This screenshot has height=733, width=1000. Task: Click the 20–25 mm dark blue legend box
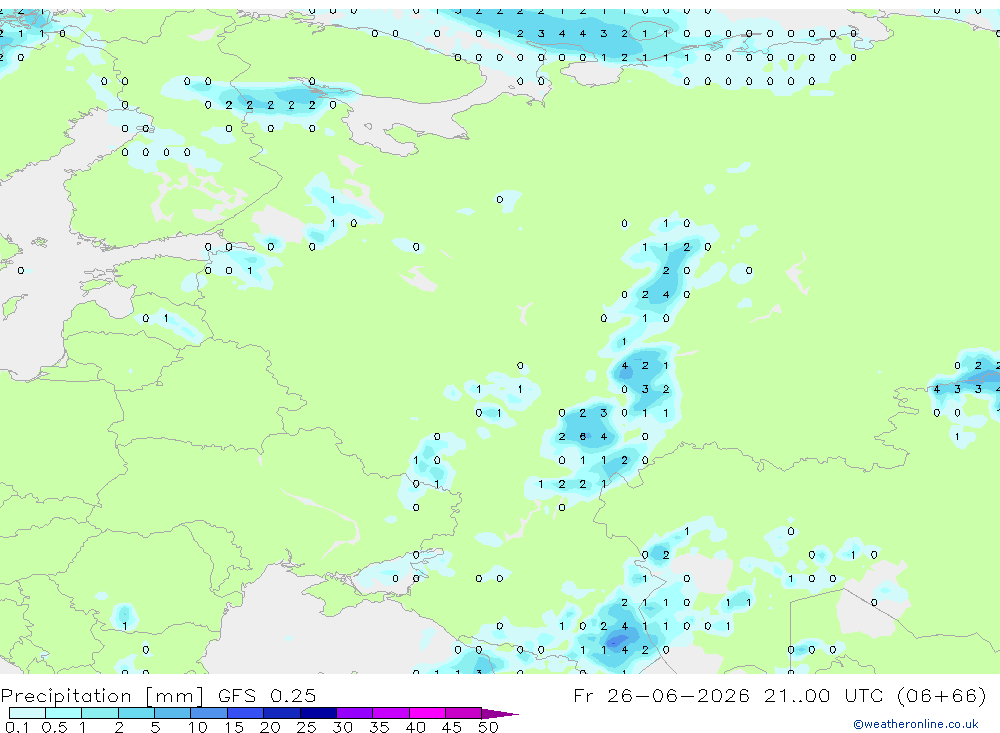pos(282,713)
